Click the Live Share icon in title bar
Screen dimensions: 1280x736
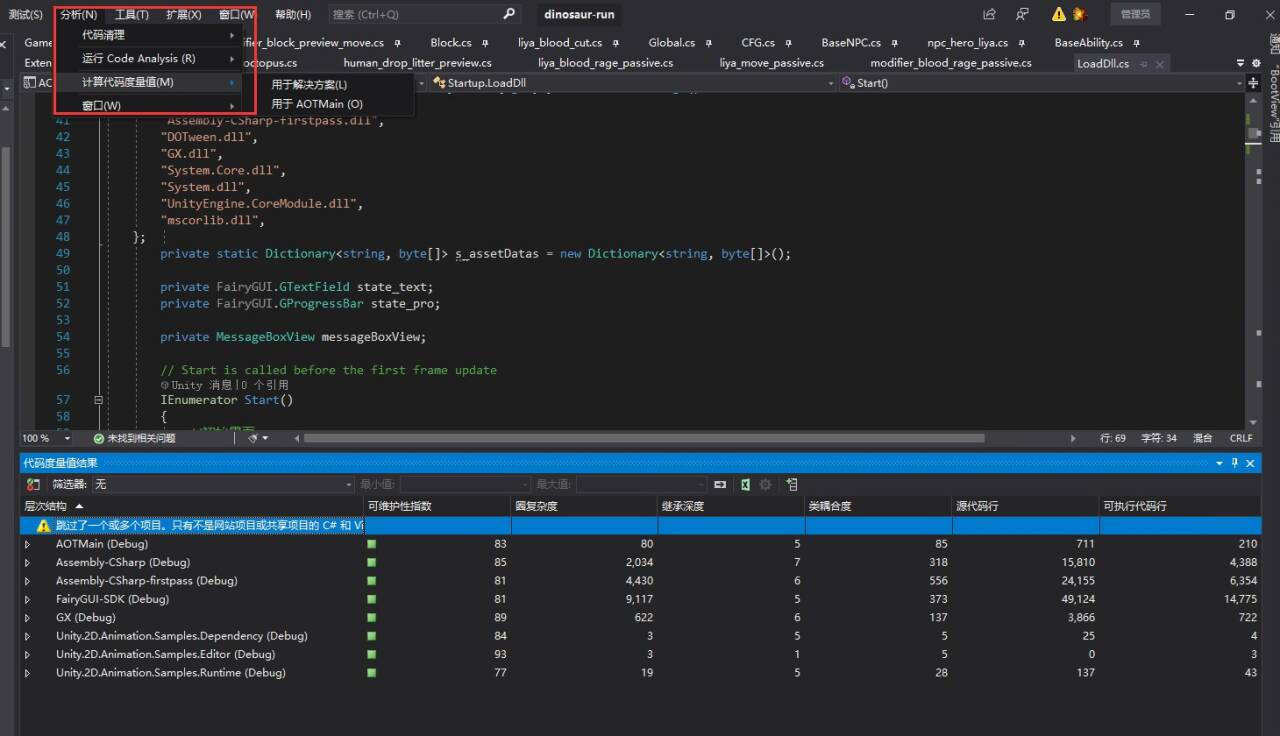point(990,15)
